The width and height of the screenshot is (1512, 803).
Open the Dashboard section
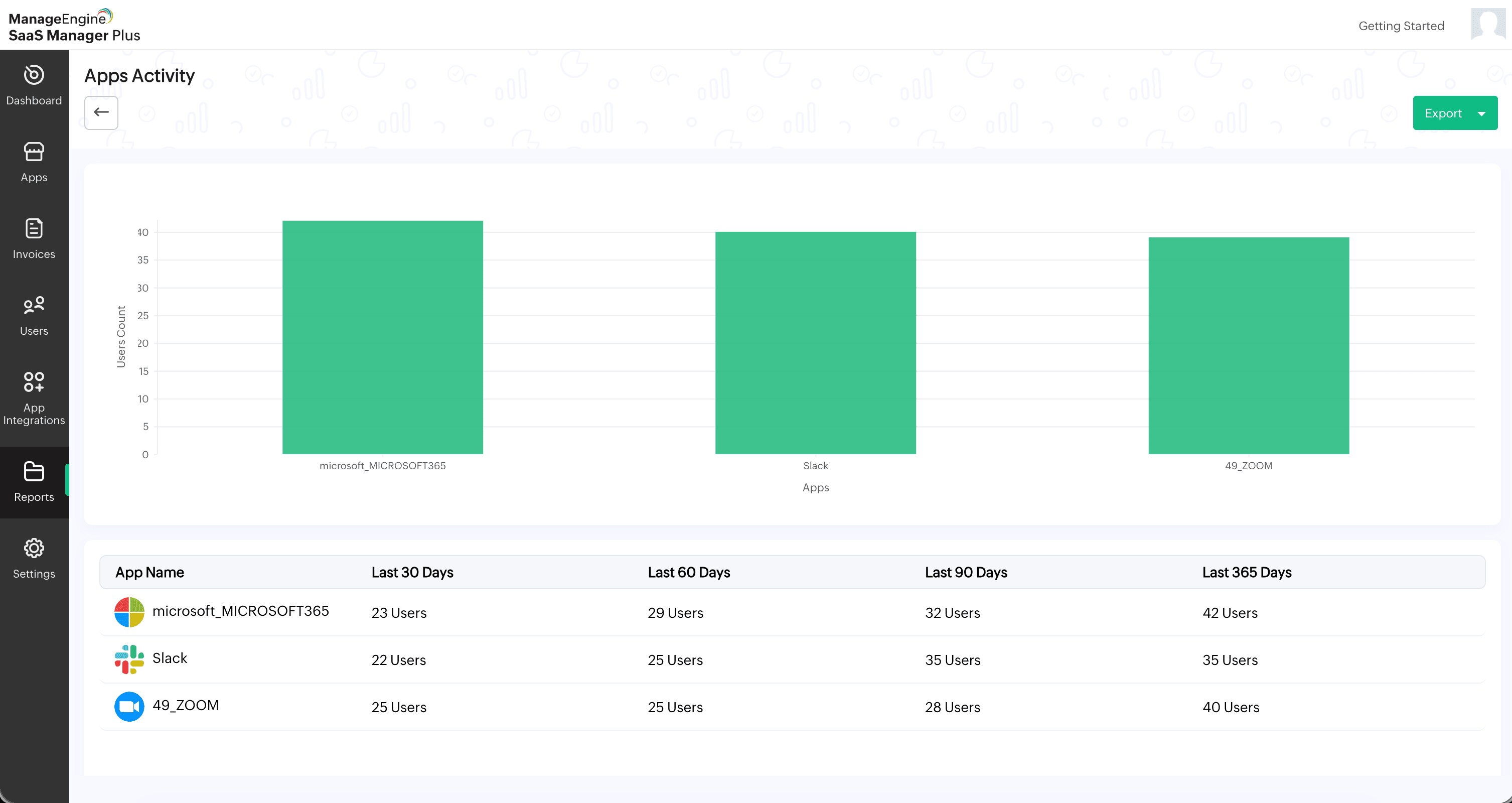[x=34, y=85]
